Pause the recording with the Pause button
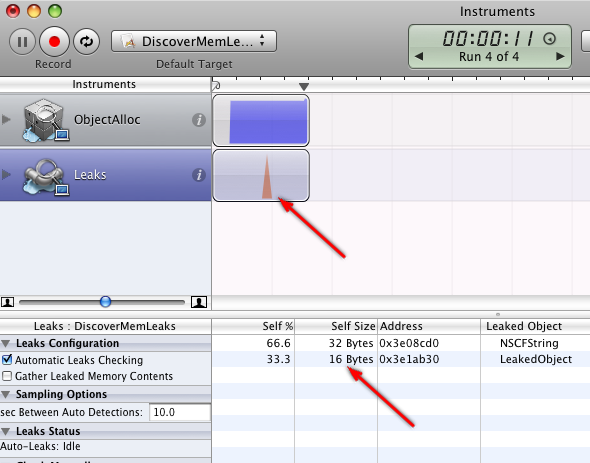The image size is (590, 463). pyautogui.click(x=22, y=41)
